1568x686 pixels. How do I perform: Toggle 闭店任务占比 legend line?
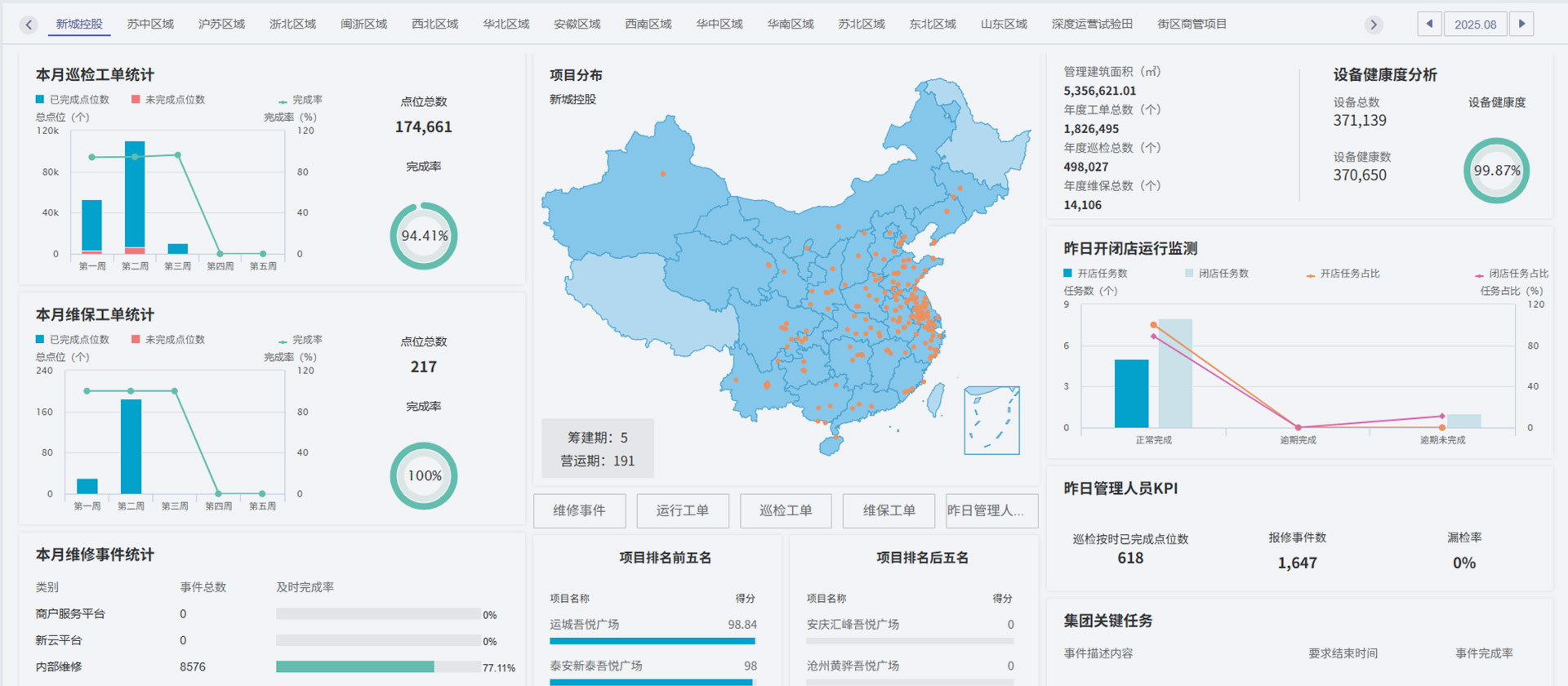[1511, 274]
